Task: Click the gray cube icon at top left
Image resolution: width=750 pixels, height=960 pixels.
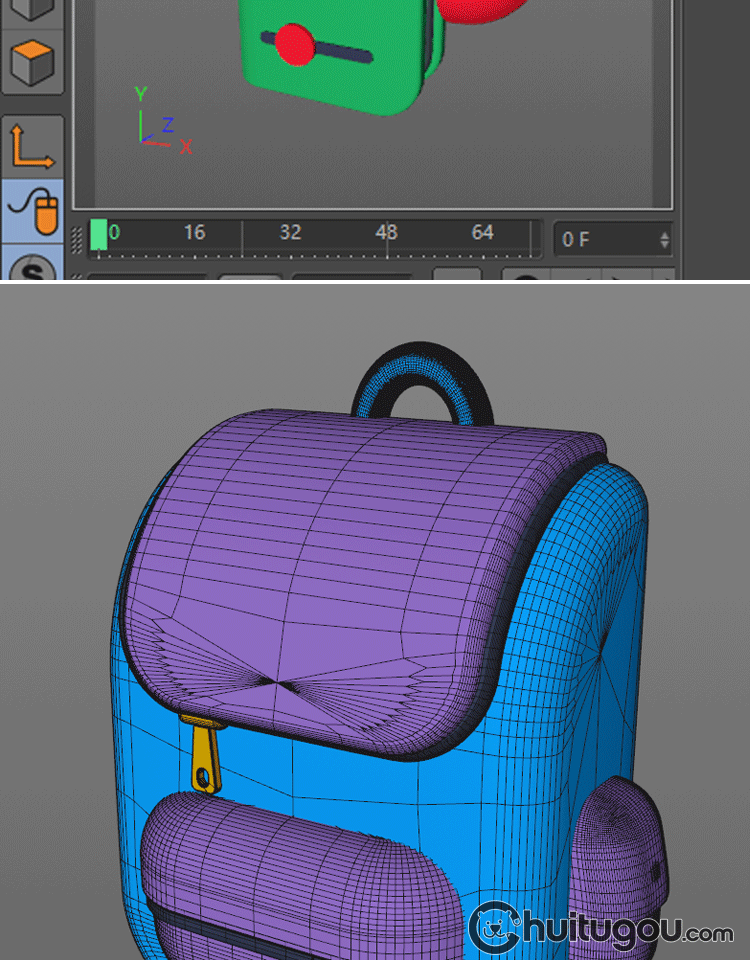Action: click(31, 9)
